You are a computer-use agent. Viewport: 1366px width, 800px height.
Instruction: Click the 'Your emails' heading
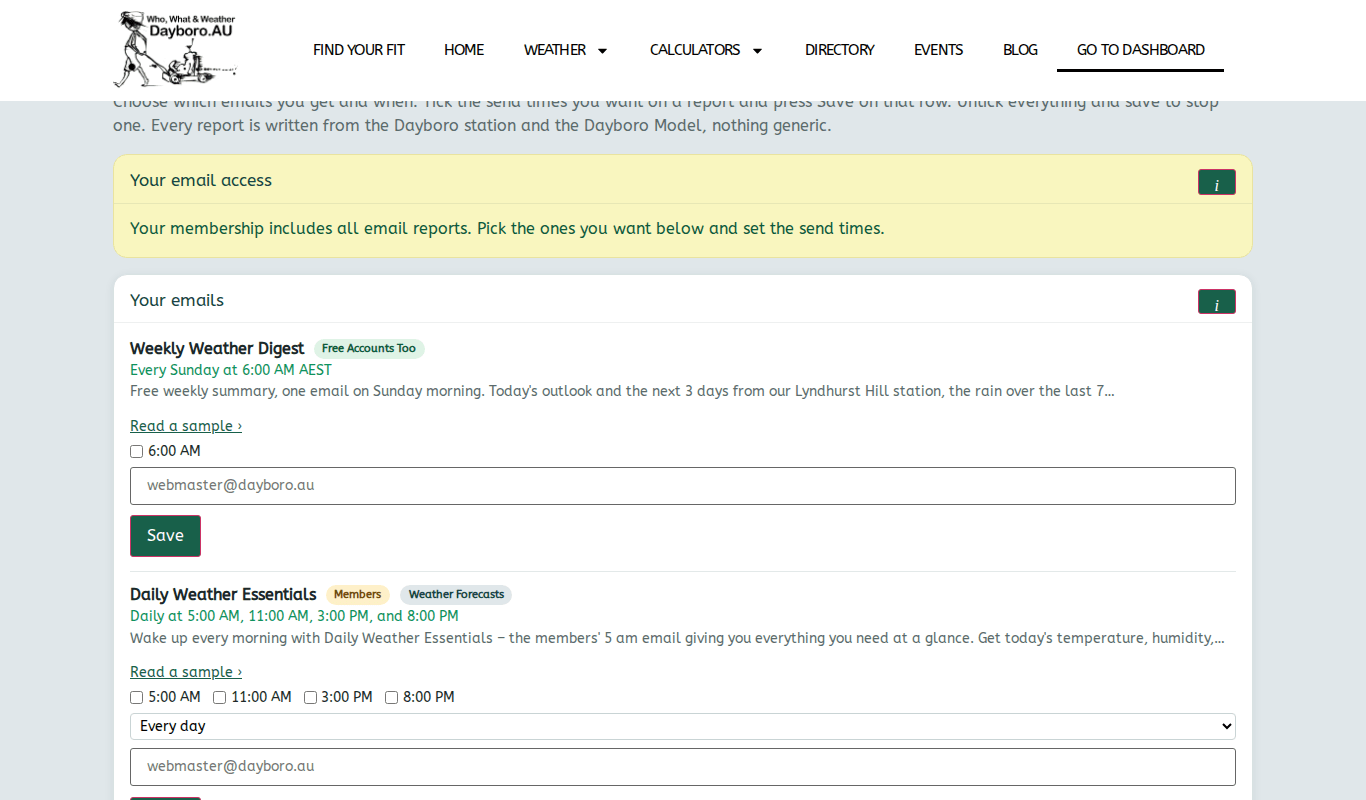(x=177, y=301)
